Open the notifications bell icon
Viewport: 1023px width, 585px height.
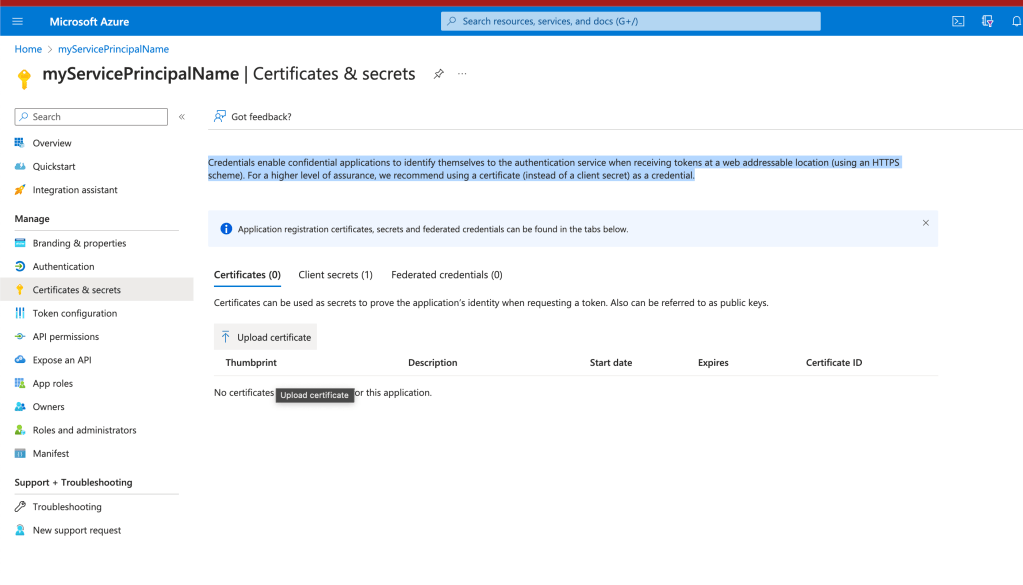pyautogui.click(x=1016, y=22)
